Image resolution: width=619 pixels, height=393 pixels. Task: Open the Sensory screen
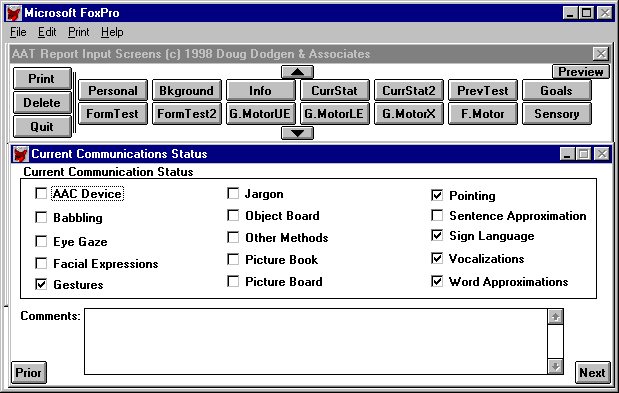(x=557, y=114)
